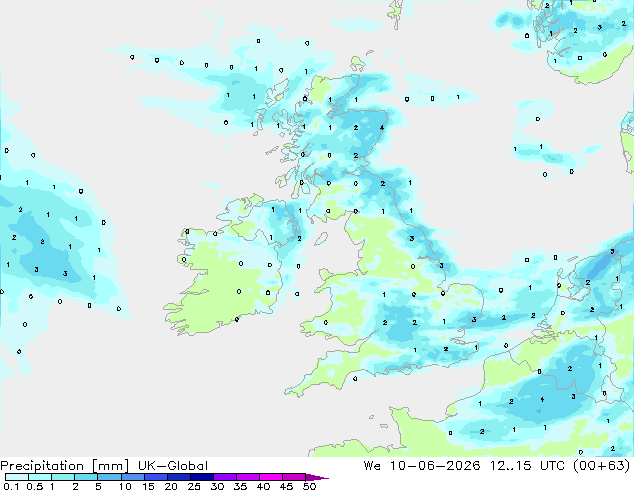Click the 0.1 to 0.5 mm legend swatch

coord(17,477)
